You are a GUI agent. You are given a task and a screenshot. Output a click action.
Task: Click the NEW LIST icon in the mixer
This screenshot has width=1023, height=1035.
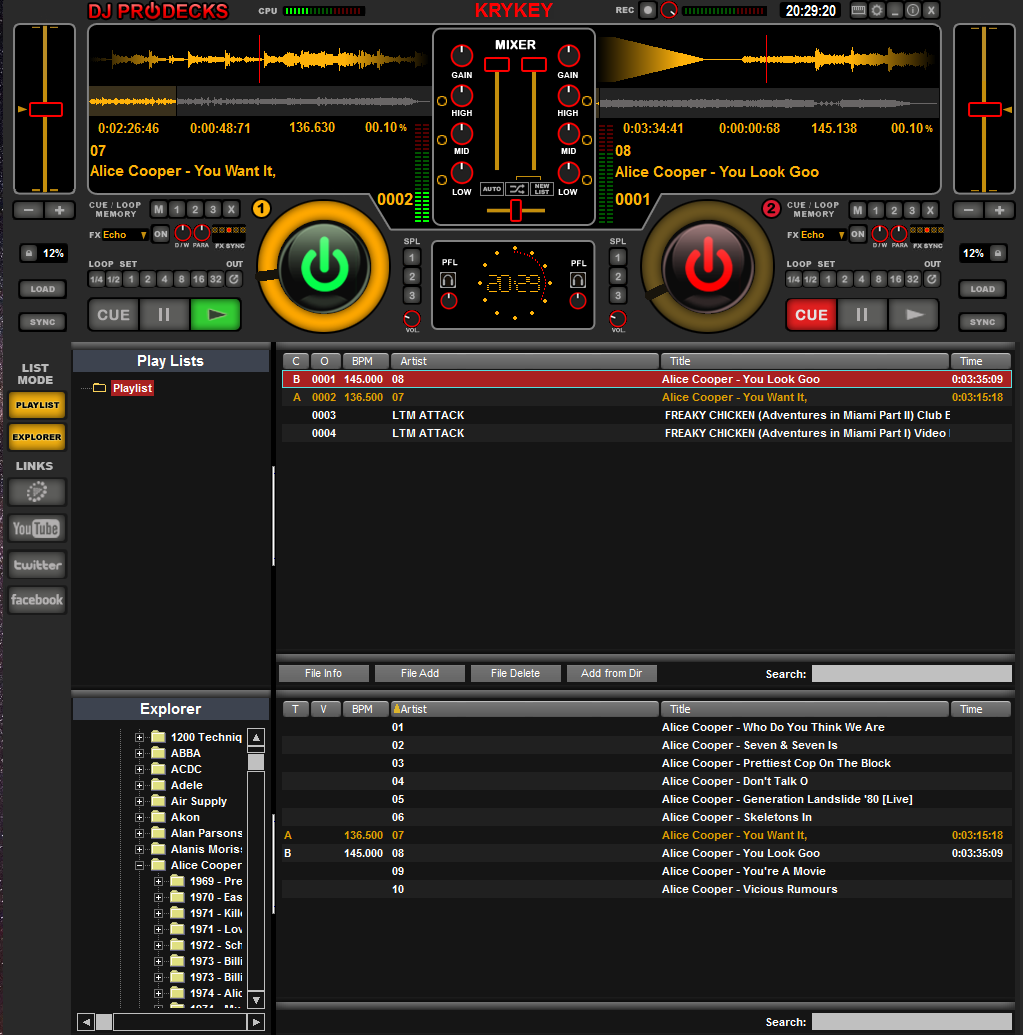click(x=542, y=189)
